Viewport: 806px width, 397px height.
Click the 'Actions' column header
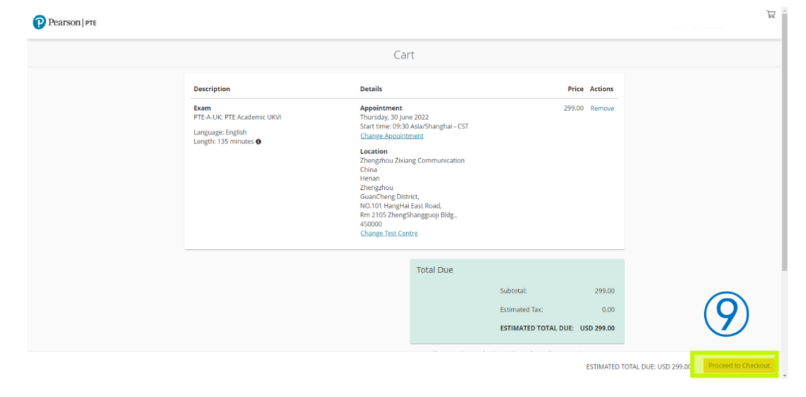pyautogui.click(x=602, y=89)
